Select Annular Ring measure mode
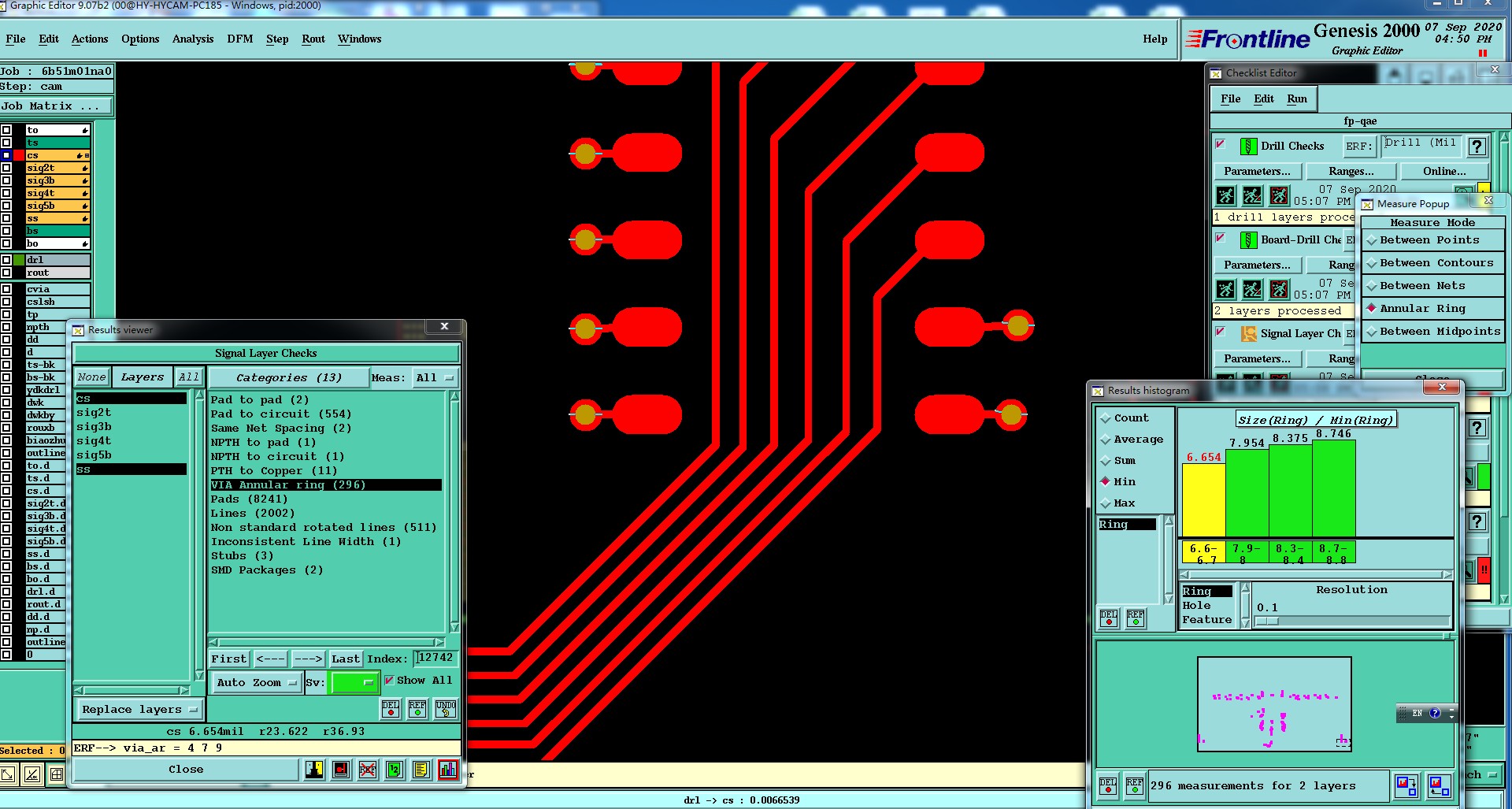This screenshot has height=809, width=1512. (x=1432, y=309)
